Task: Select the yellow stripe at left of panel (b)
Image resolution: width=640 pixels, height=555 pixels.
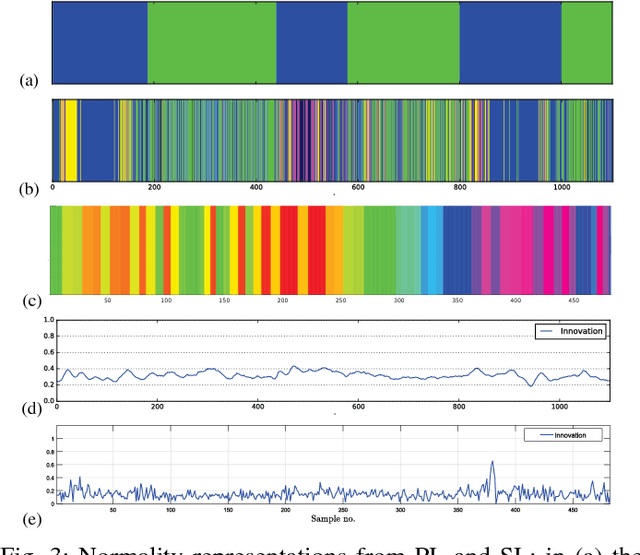Action: 71,139
